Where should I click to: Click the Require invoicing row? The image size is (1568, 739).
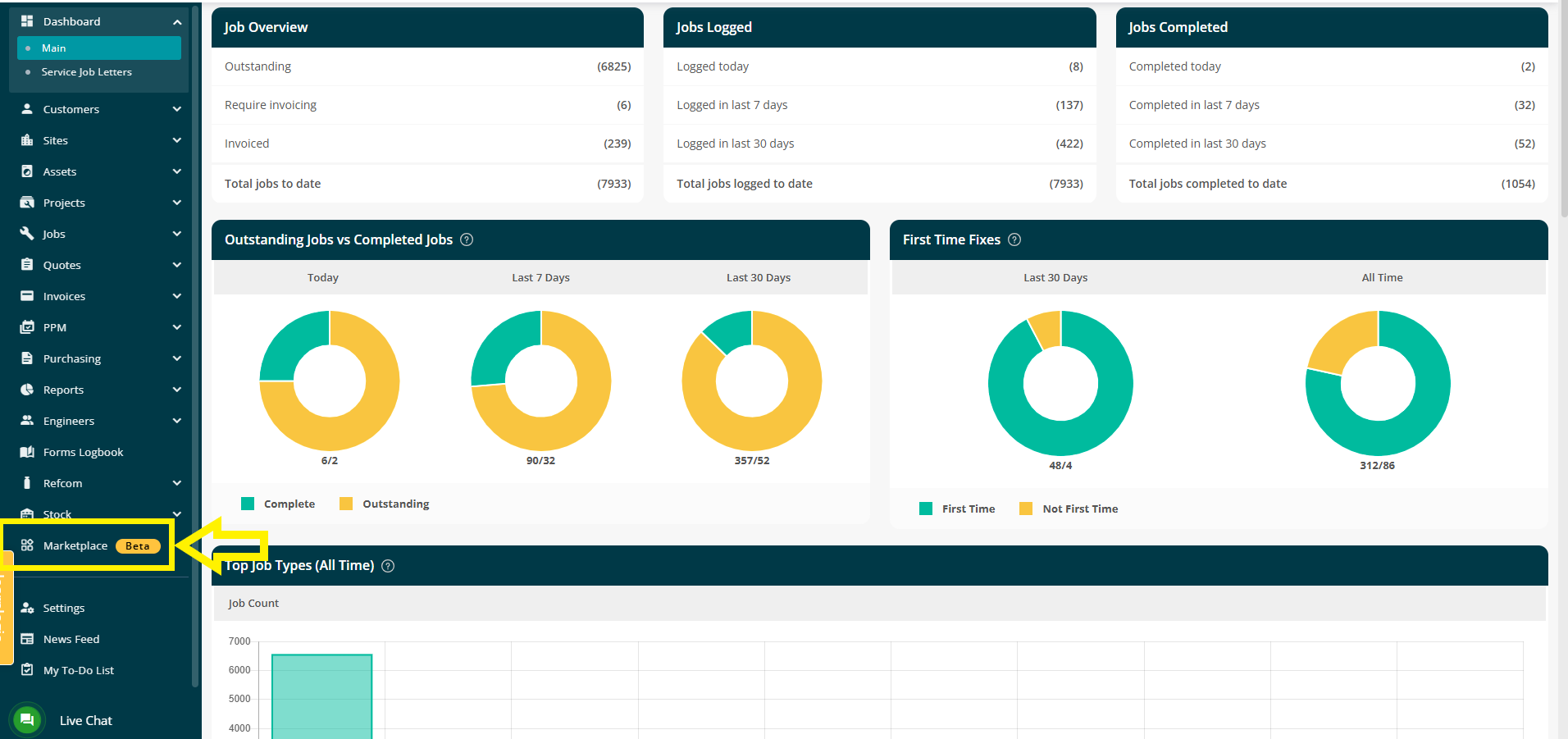click(x=427, y=105)
